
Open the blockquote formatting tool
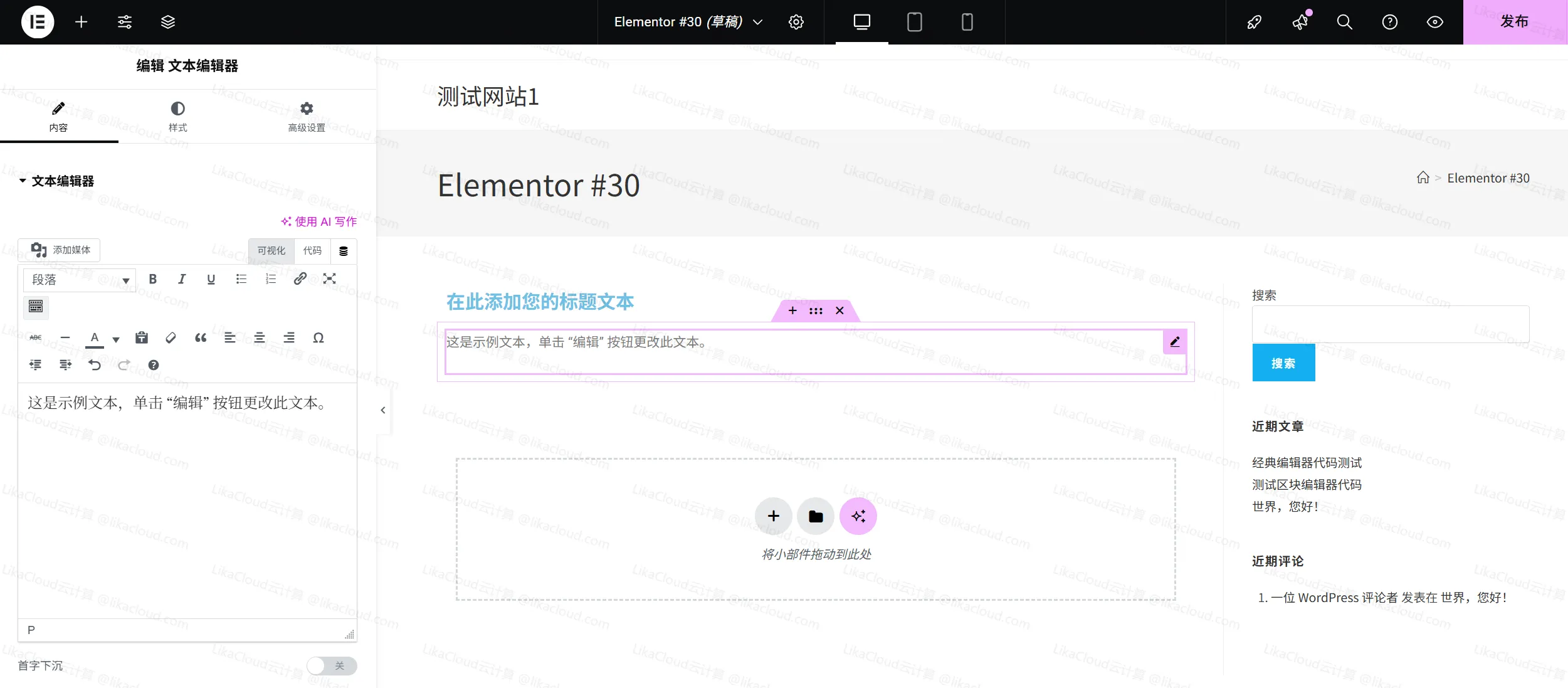pyautogui.click(x=201, y=337)
